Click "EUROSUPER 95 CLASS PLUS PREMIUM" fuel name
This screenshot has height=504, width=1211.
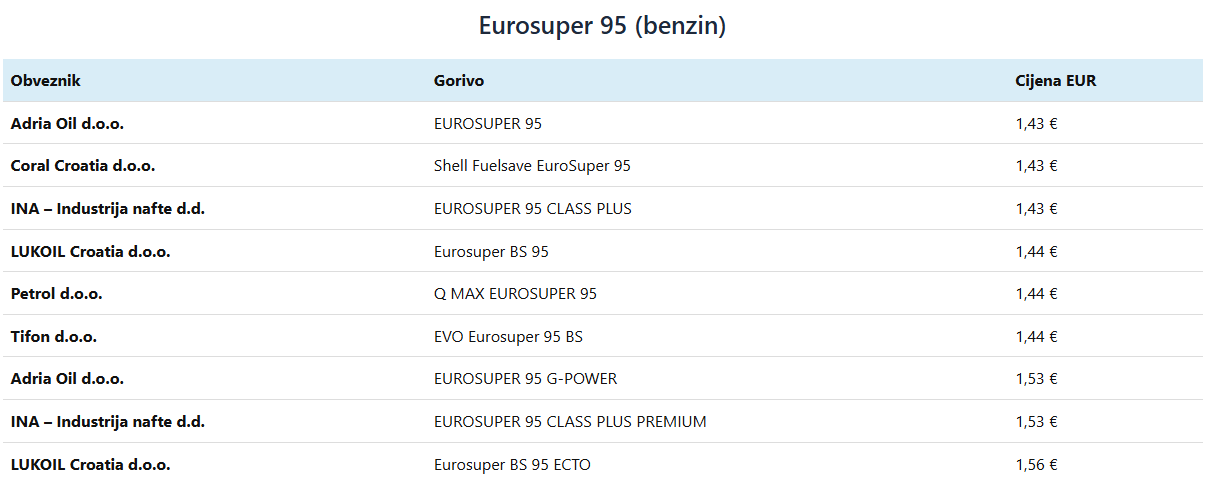tap(570, 422)
